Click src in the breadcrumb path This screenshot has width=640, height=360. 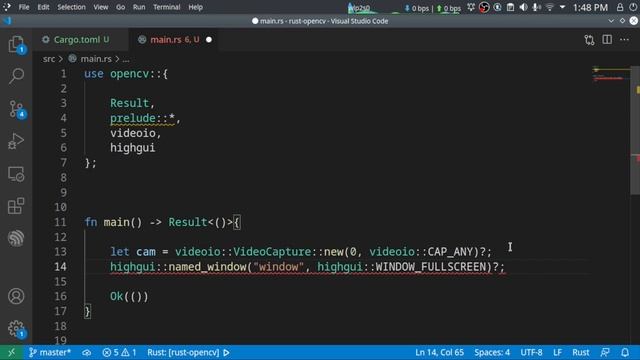(49, 59)
